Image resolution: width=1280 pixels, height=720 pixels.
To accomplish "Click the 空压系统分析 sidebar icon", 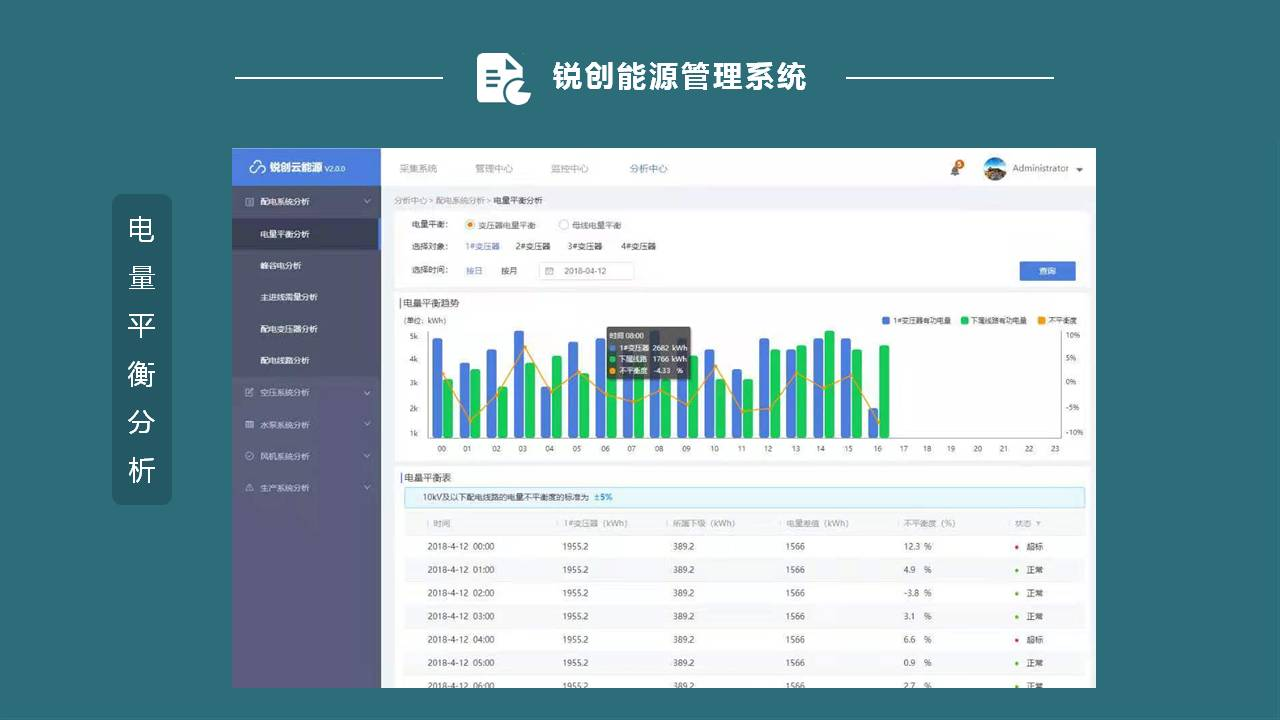I will click(x=250, y=393).
